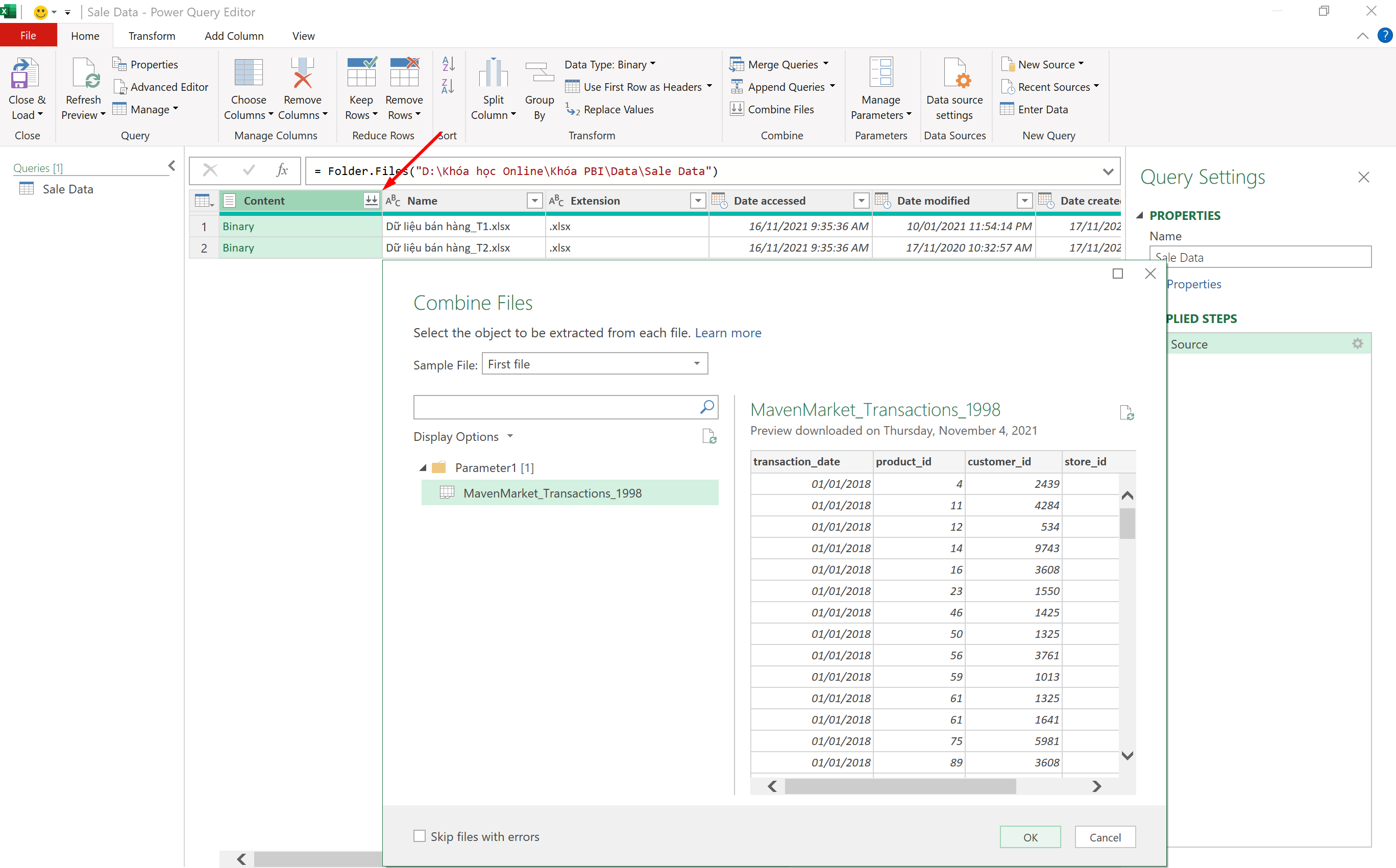Click refresh icon beside Display Options
1396x868 pixels.
(x=709, y=437)
